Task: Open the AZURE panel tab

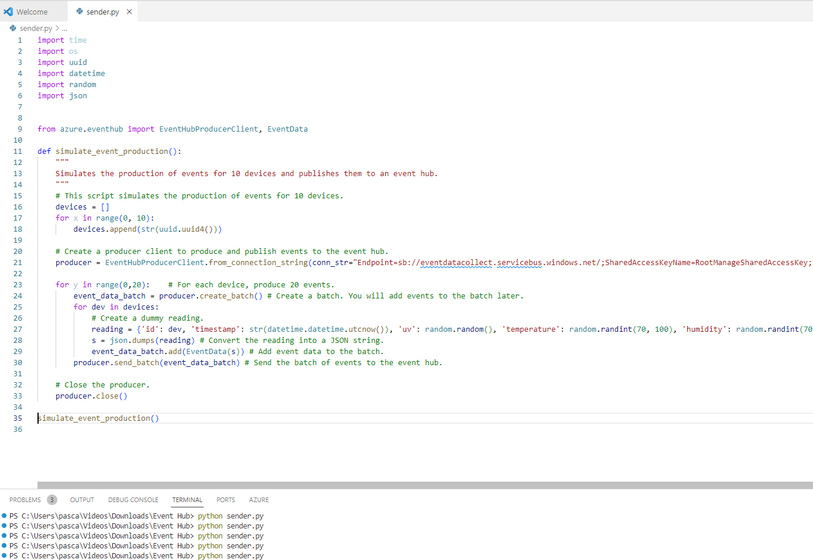Action: tap(259, 500)
